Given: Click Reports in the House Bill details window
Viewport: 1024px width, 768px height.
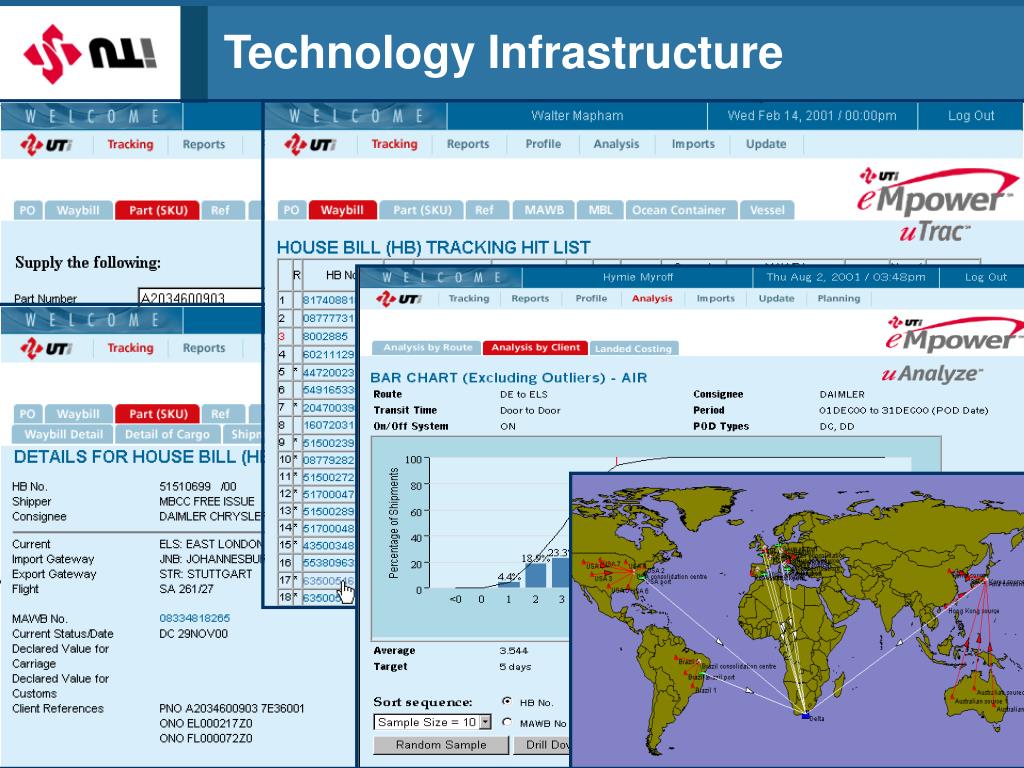Looking at the screenshot, I should (204, 348).
